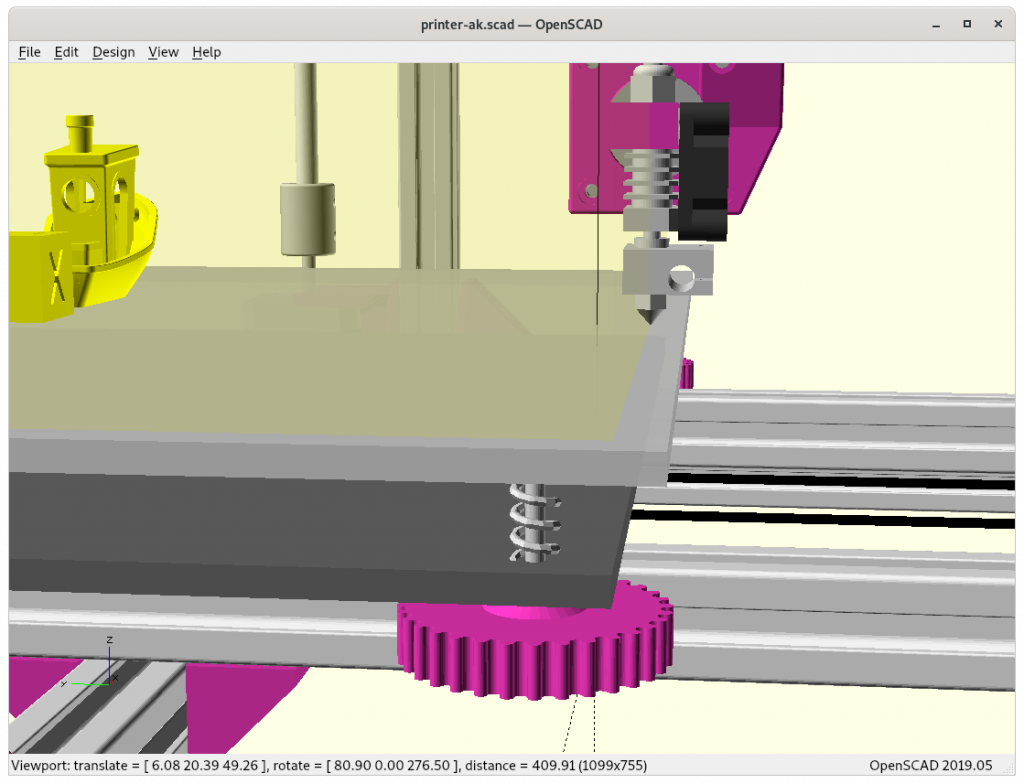Open the Edit menu
The width and height of the screenshot is (1024, 784).
click(66, 52)
